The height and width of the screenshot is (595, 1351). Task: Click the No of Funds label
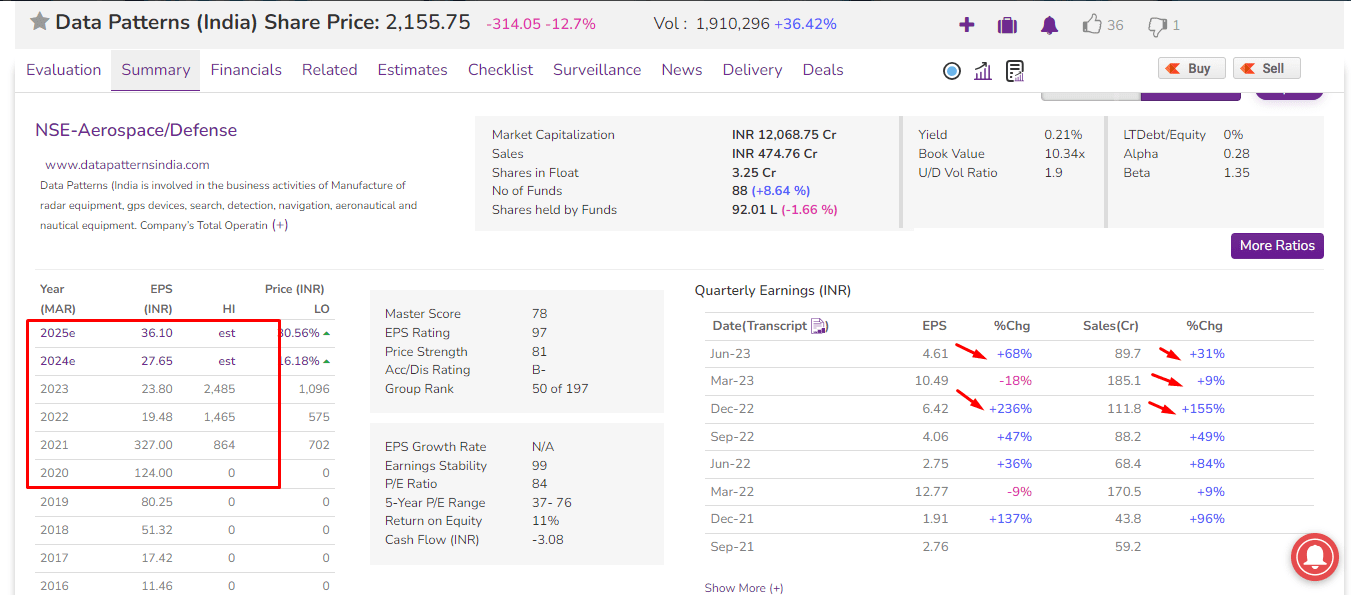tap(527, 191)
